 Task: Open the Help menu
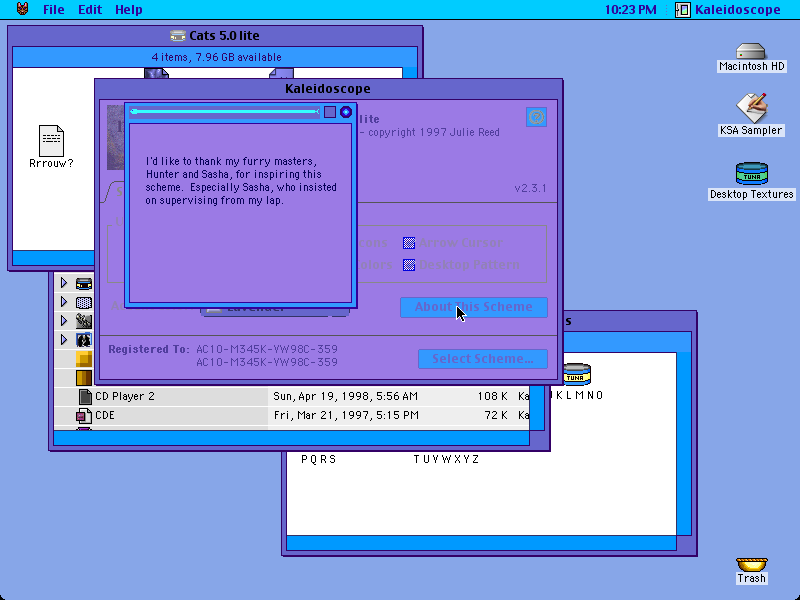[x=129, y=10]
